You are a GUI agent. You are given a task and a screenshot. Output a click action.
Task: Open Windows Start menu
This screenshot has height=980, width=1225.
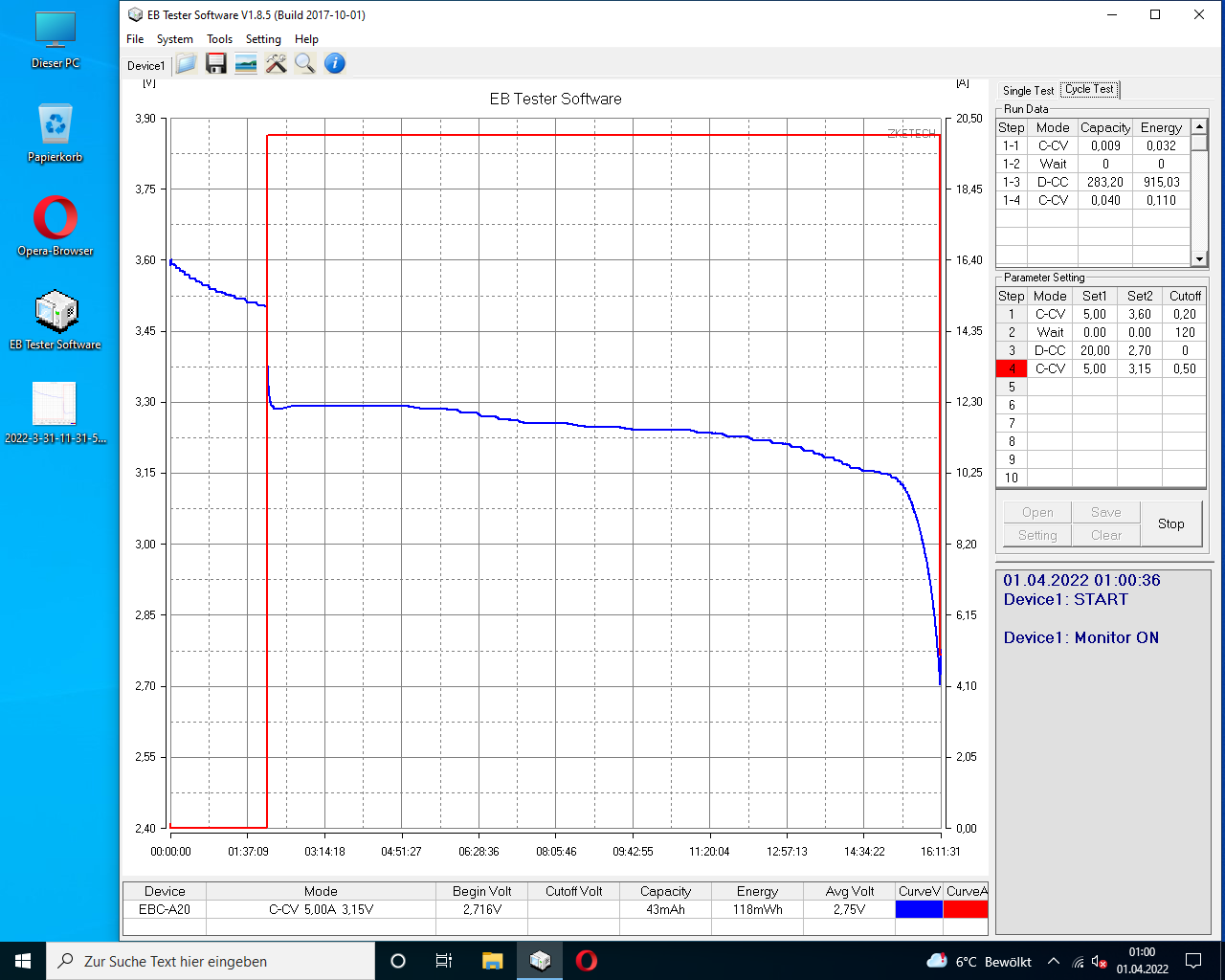click(x=23, y=961)
